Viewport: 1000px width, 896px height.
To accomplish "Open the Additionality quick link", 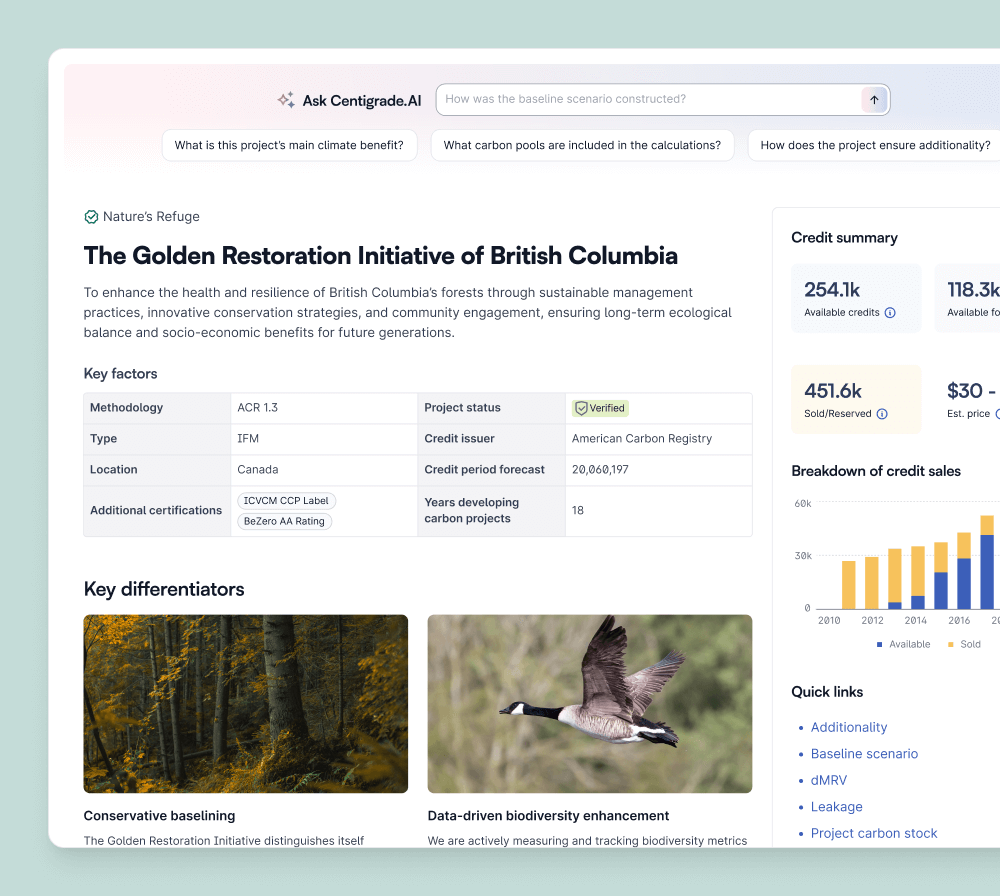I will point(849,728).
